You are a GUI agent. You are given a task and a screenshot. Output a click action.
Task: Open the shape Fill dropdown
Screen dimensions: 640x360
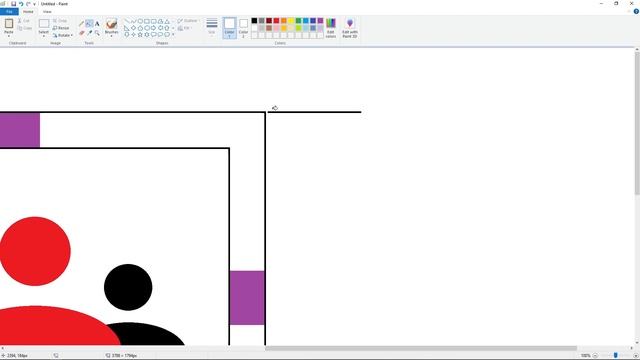(x=185, y=28)
